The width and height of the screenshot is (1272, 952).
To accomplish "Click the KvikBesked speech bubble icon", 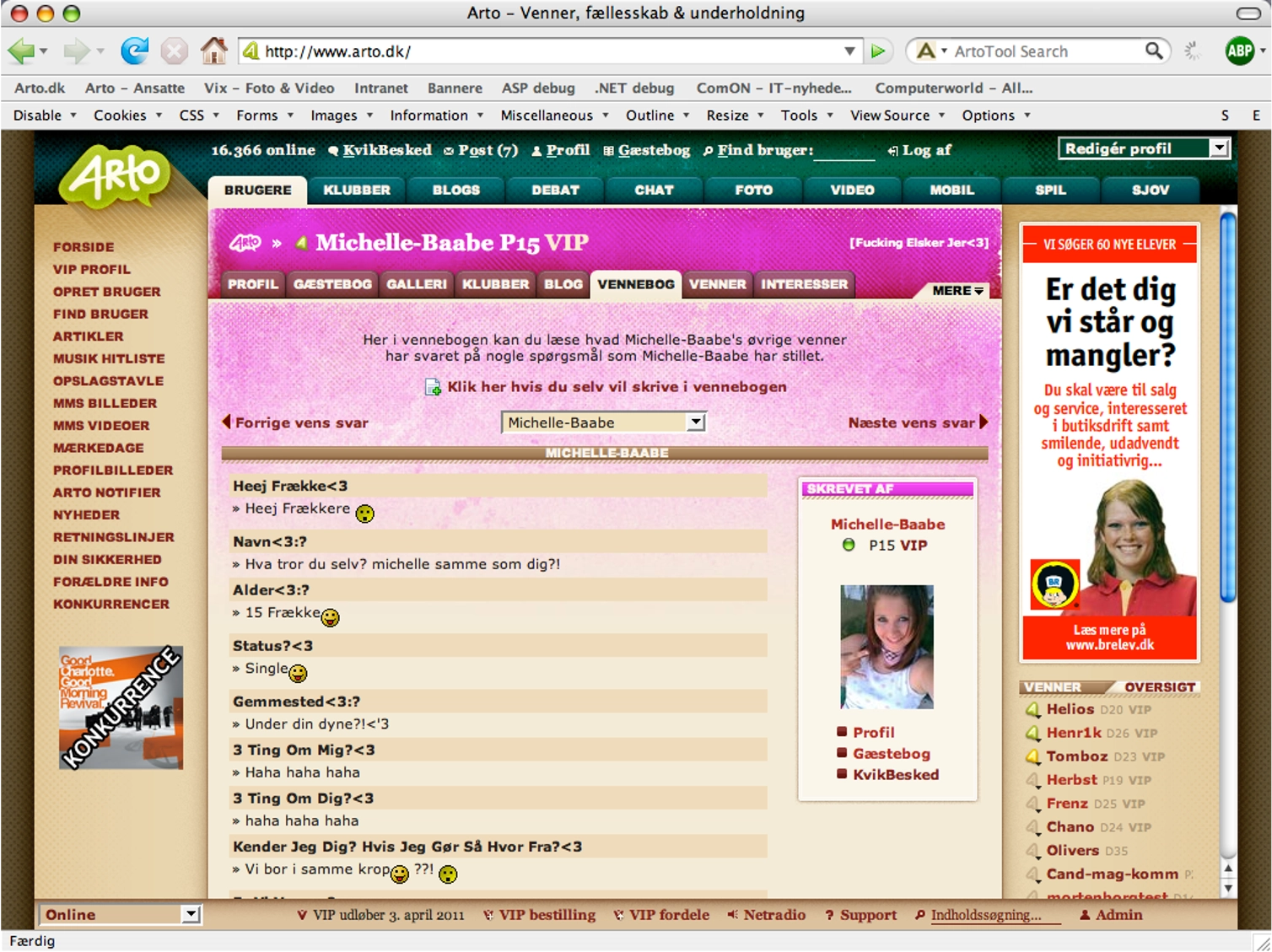I will pyautogui.click(x=334, y=151).
